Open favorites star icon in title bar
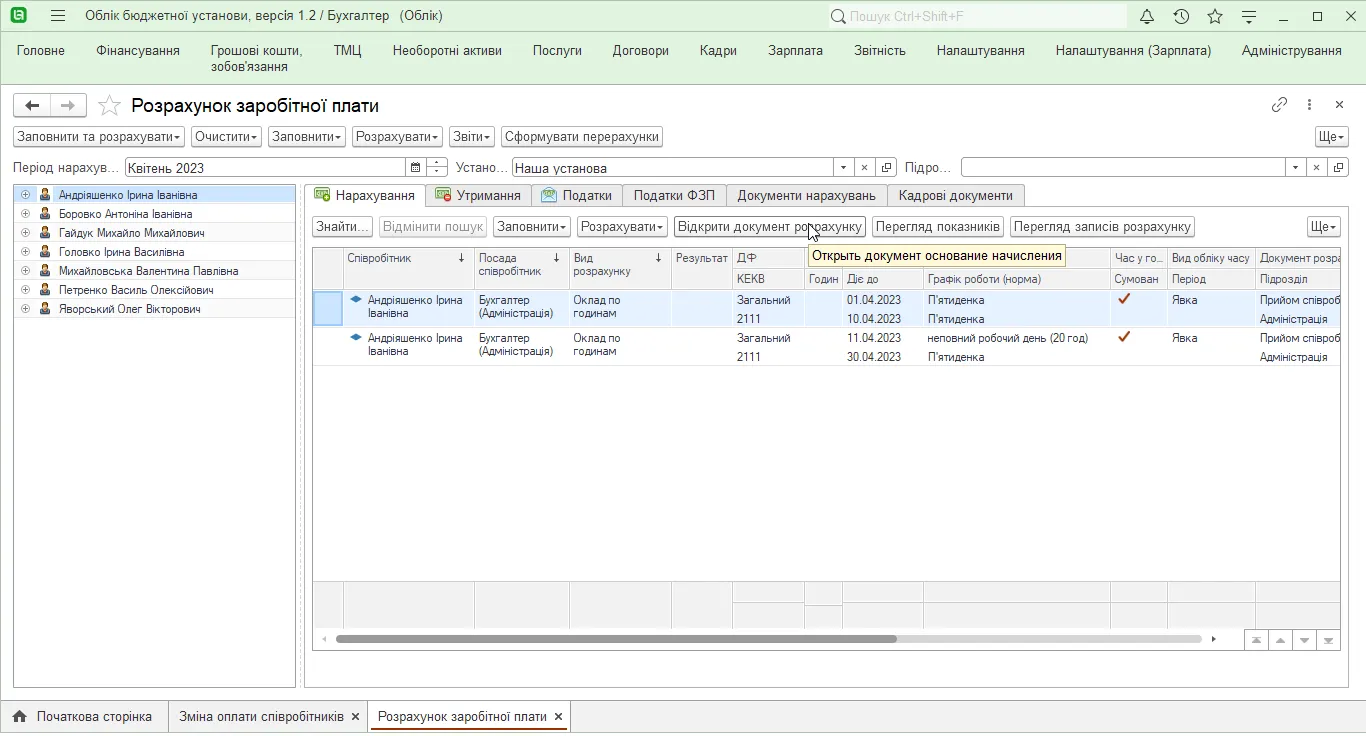 pyautogui.click(x=1215, y=16)
